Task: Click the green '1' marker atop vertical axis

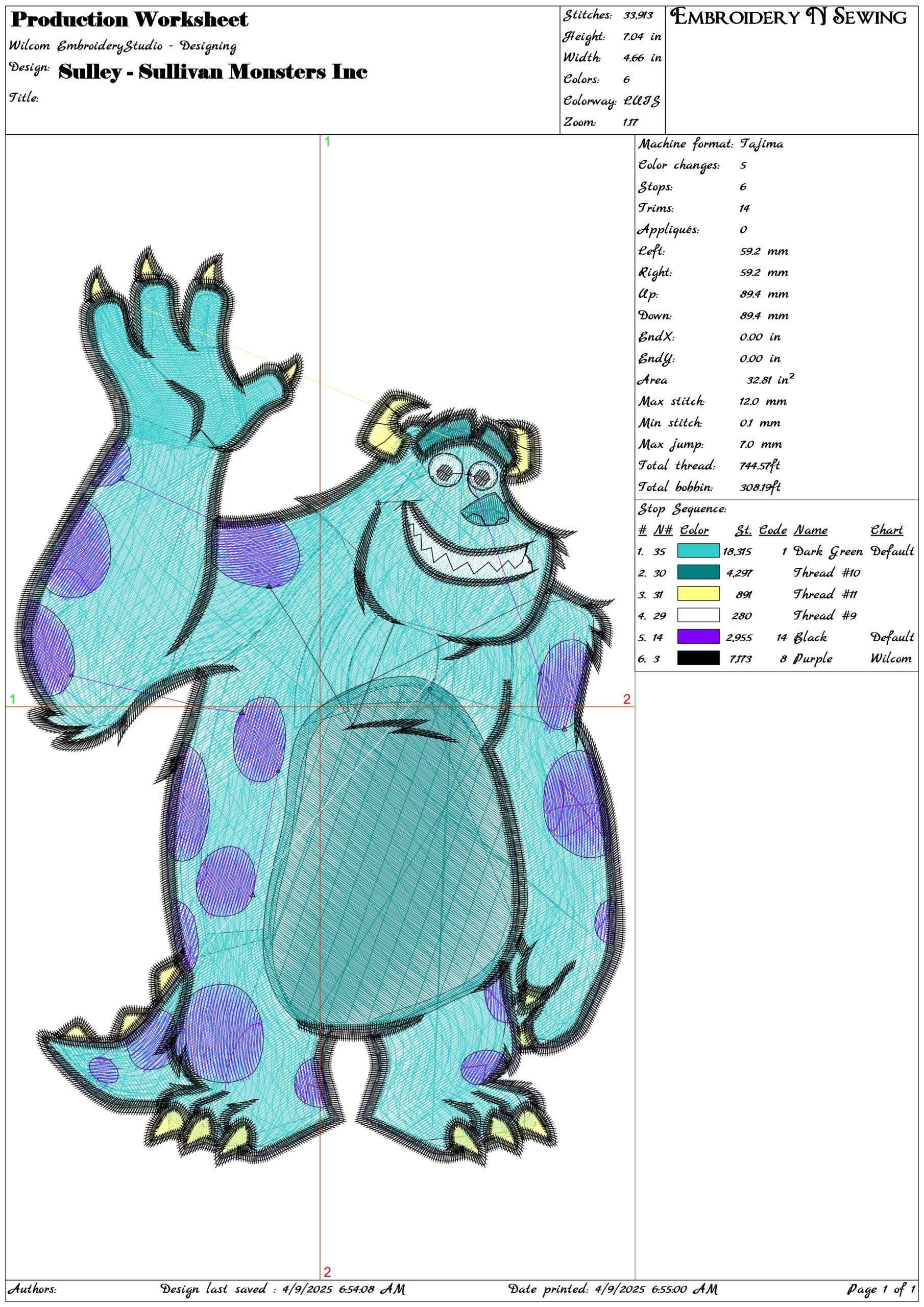Action: click(x=327, y=142)
